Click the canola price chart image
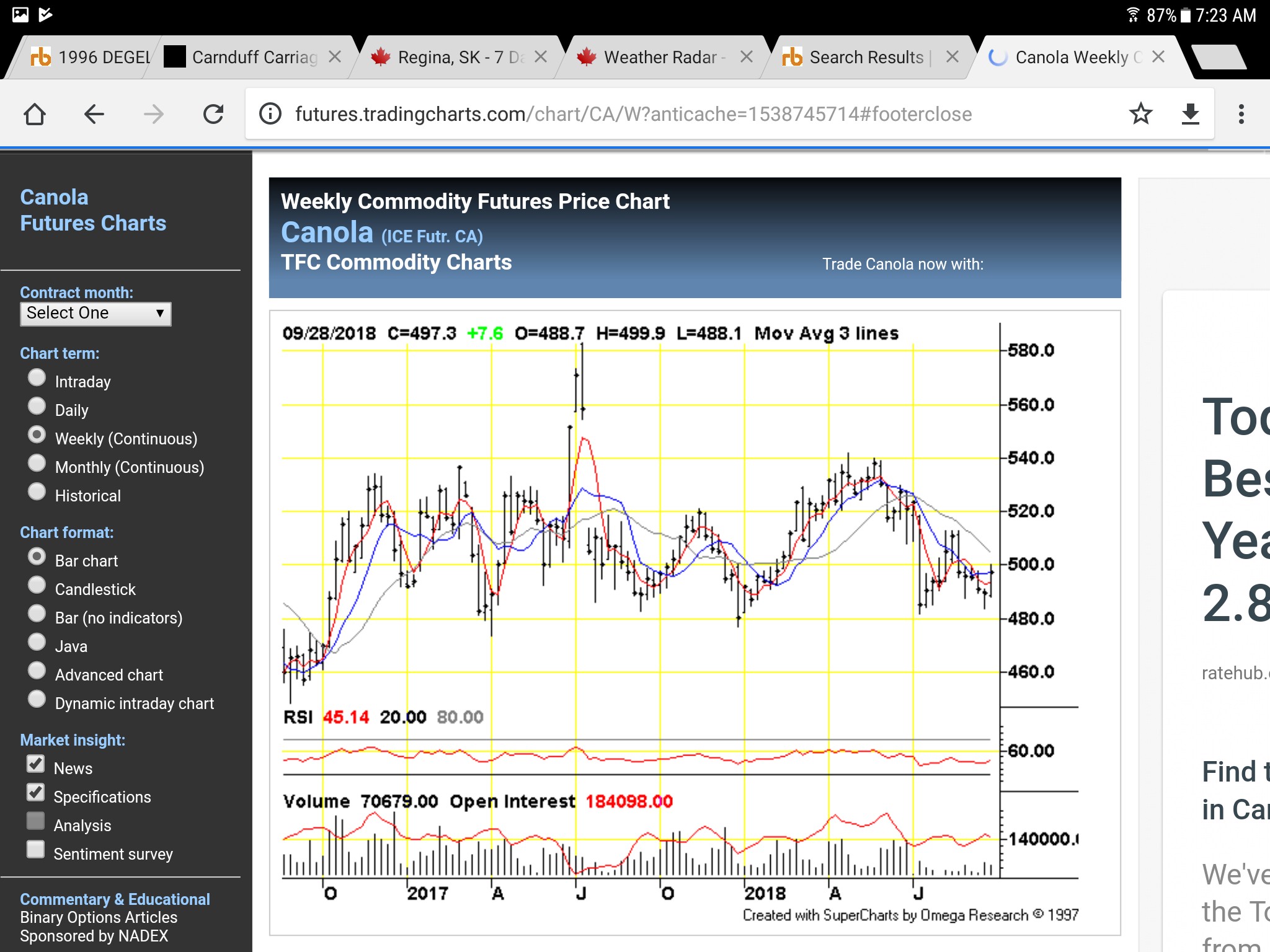Screen dimensions: 1270x952 695,622
